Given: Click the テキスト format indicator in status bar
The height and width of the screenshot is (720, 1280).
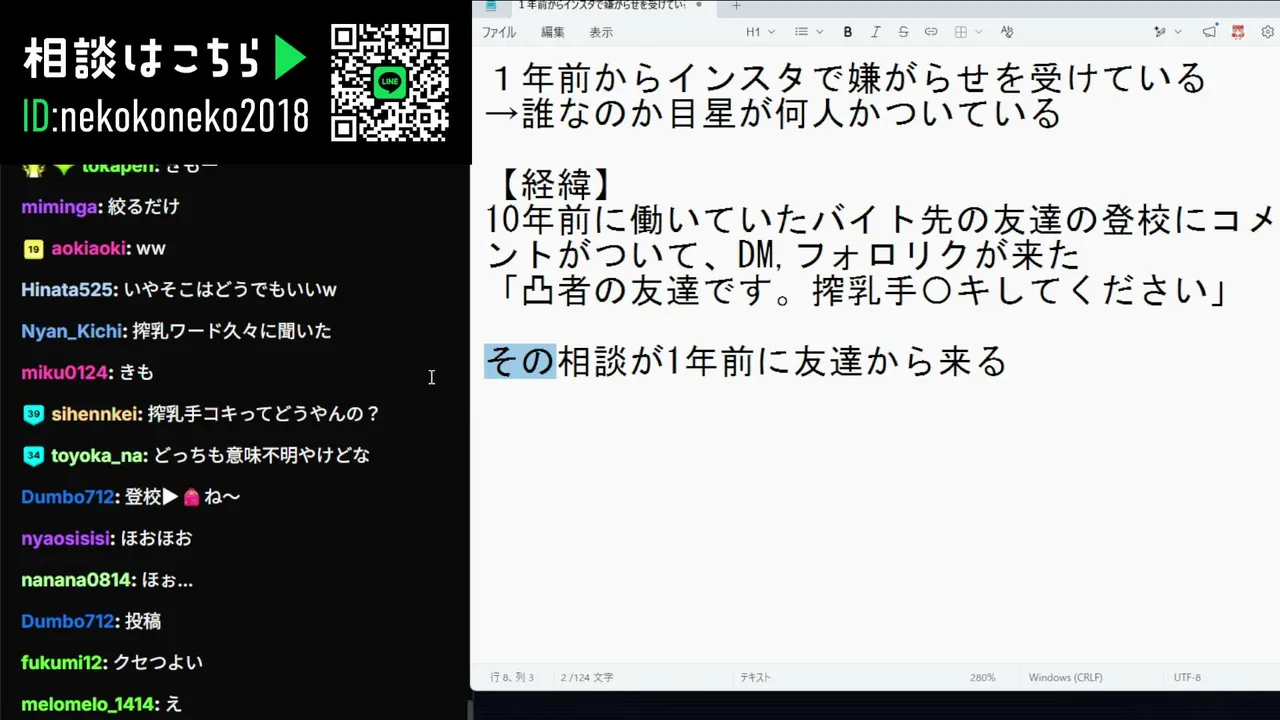Looking at the screenshot, I should point(755,677).
